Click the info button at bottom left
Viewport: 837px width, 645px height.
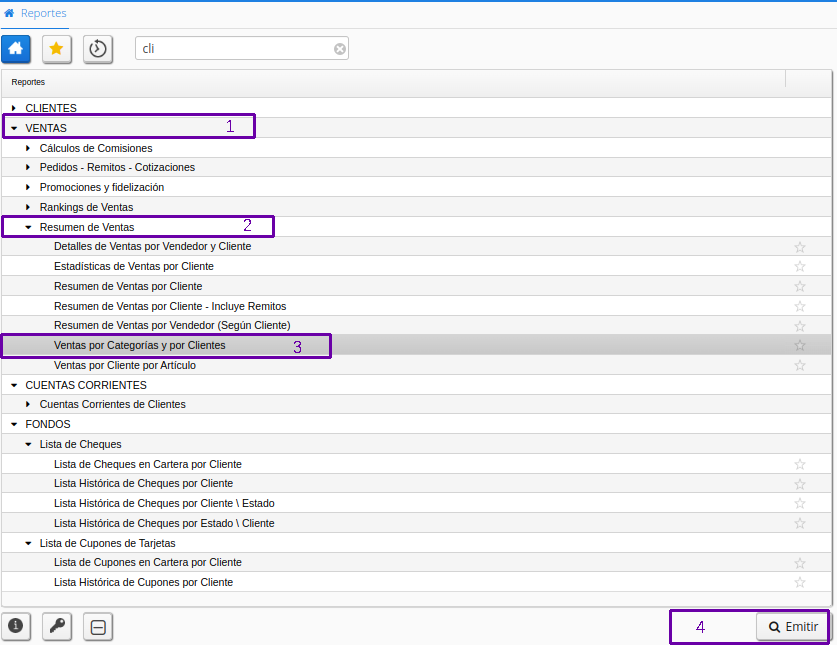[15, 626]
